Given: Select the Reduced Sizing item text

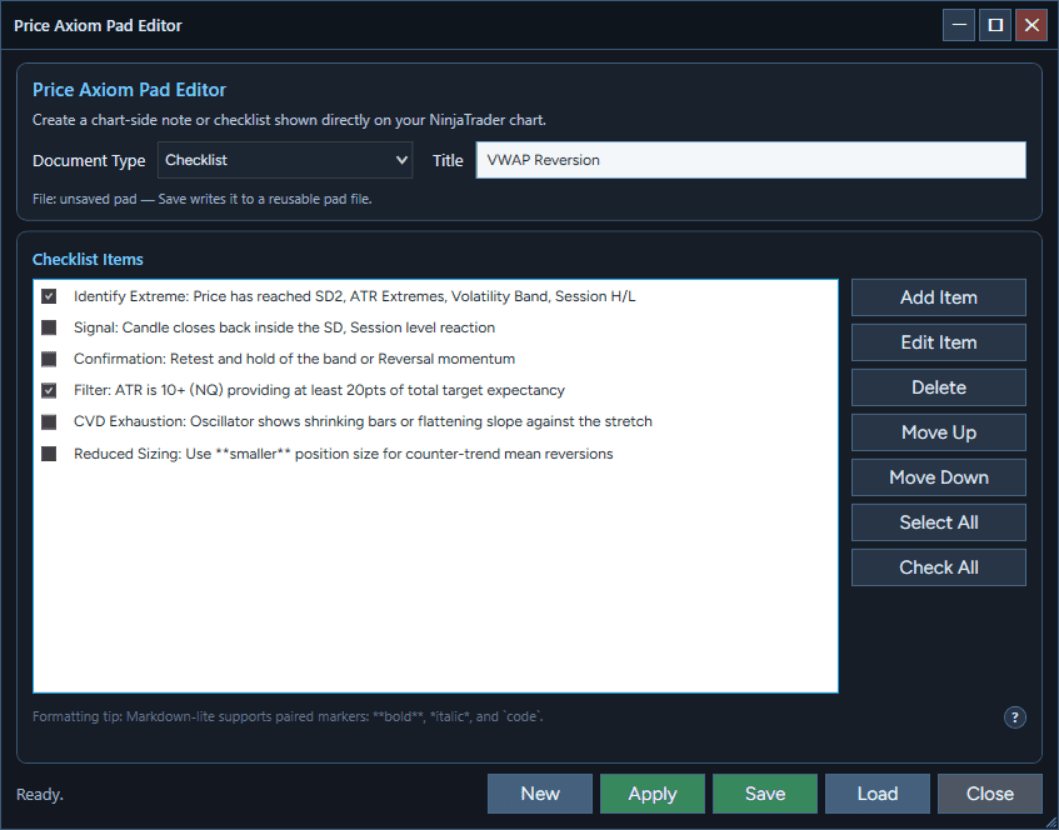Looking at the screenshot, I should point(343,454).
